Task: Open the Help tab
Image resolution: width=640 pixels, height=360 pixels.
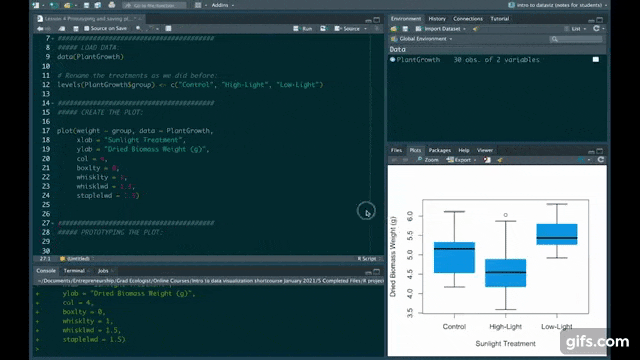Action: (464, 150)
